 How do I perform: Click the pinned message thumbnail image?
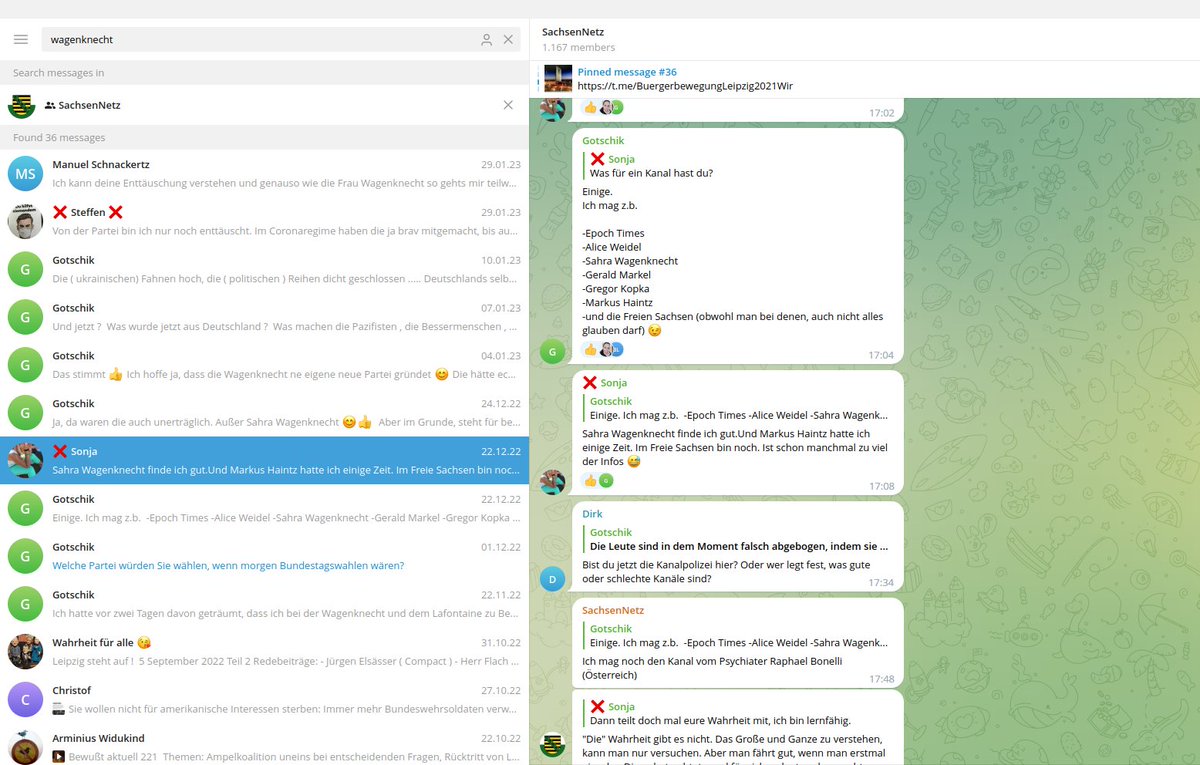[558, 79]
